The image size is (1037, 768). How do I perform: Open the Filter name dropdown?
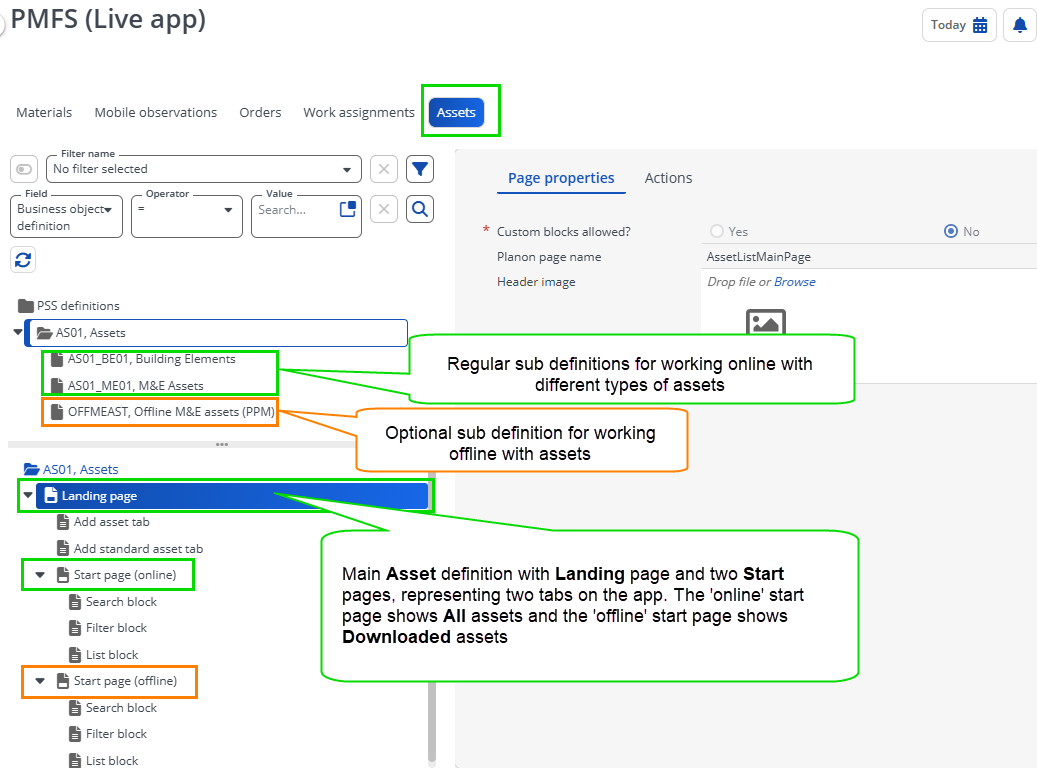pyautogui.click(x=204, y=169)
